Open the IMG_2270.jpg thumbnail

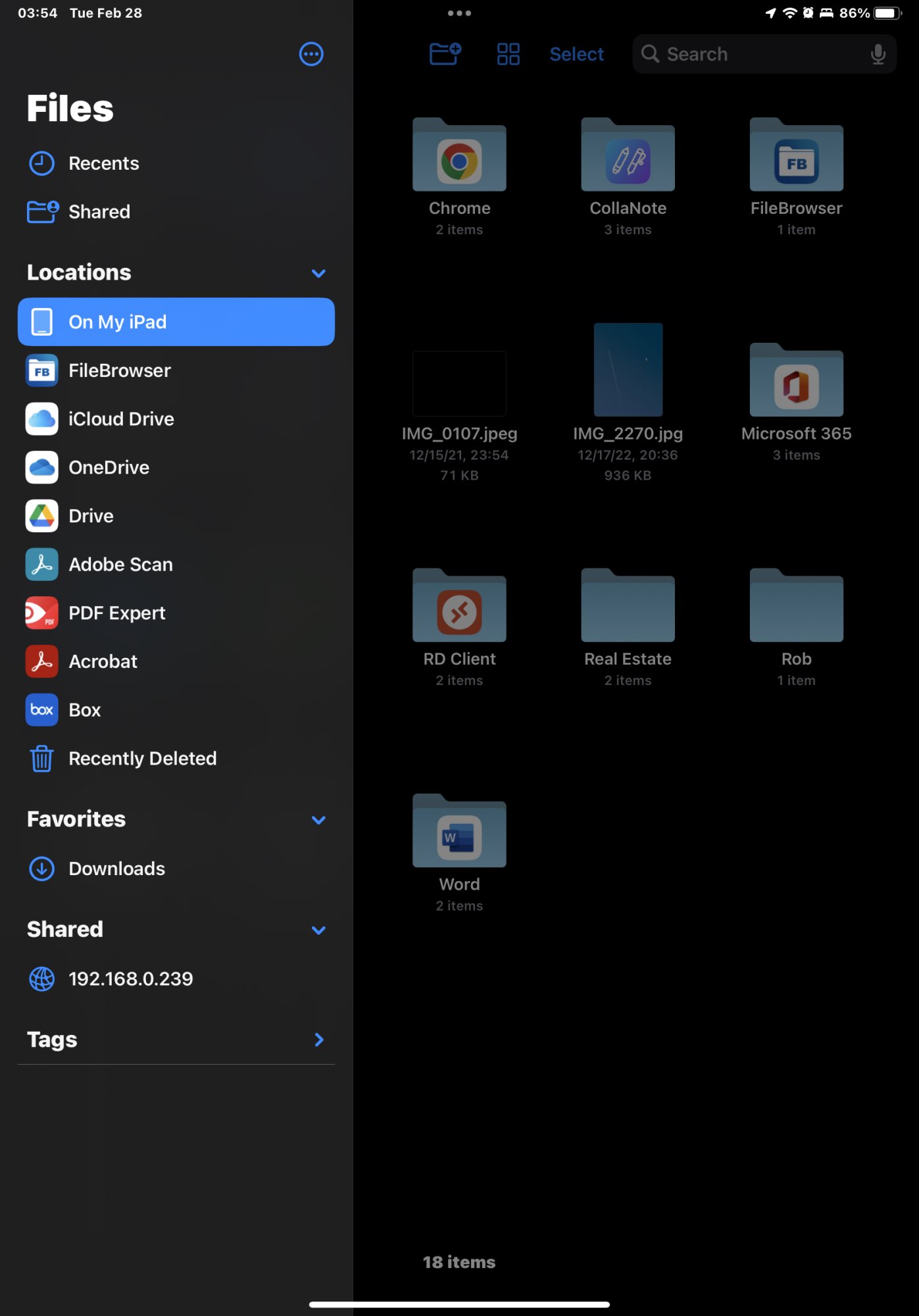pyautogui.click(x=628, y=370)
